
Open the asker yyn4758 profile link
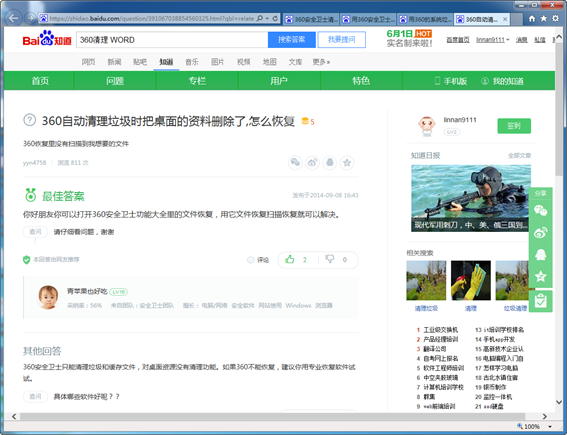click(34, 163)
